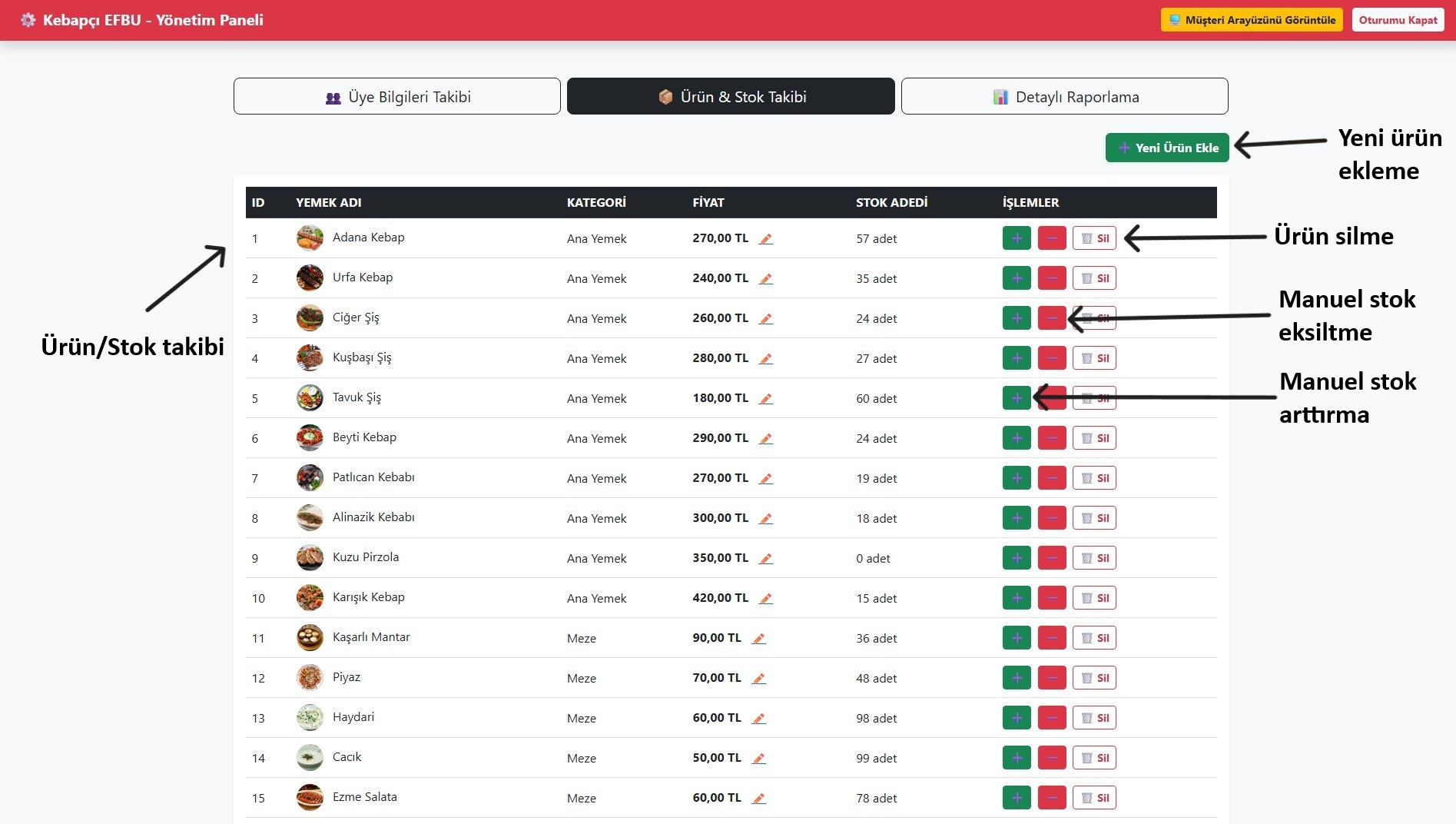The image size is (1456, 824).
Task: Edit the Cacık price via pencil icon
Action: click(758, 758)
